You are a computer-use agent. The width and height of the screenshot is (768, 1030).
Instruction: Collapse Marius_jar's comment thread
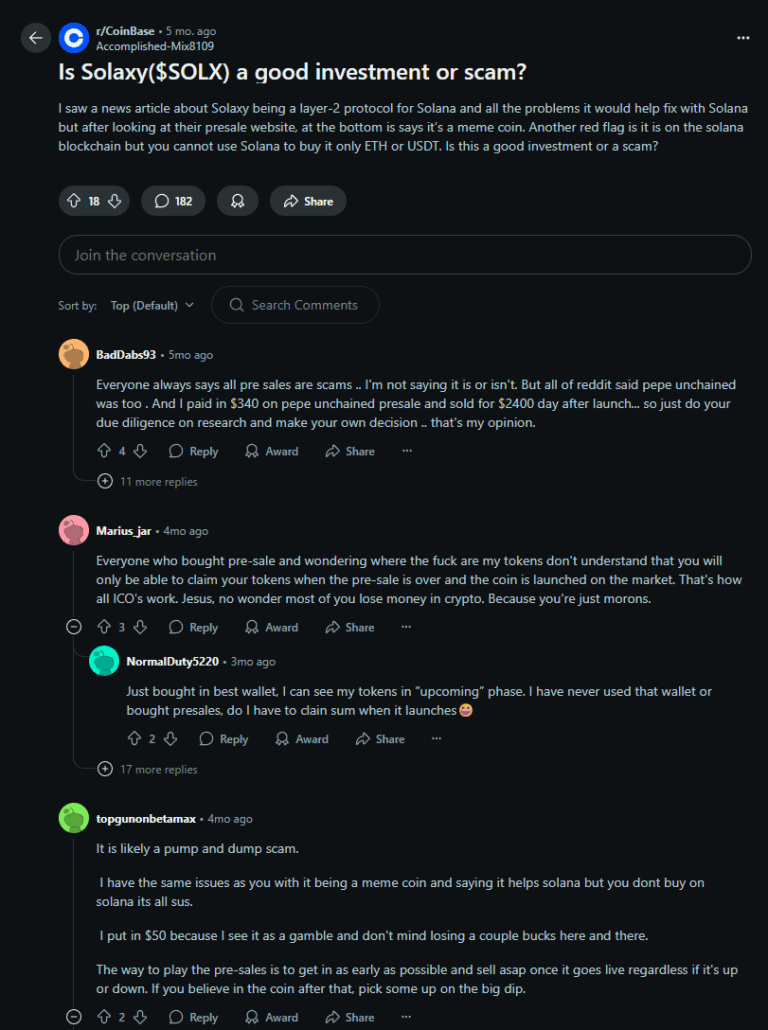pyautogui.click(x=74, y=627)
